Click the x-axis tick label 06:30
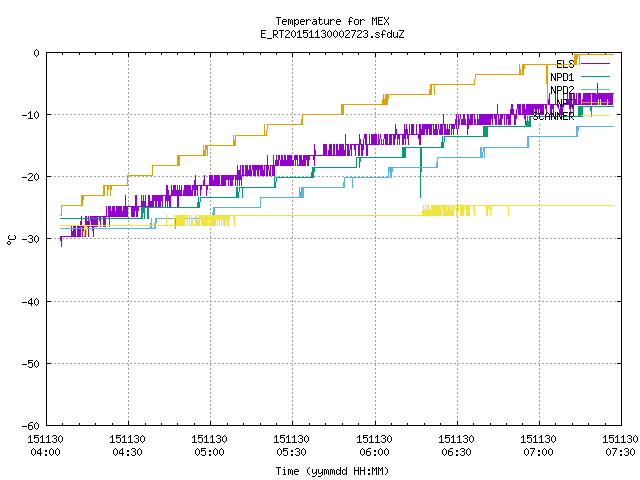 tap(456, 452)
